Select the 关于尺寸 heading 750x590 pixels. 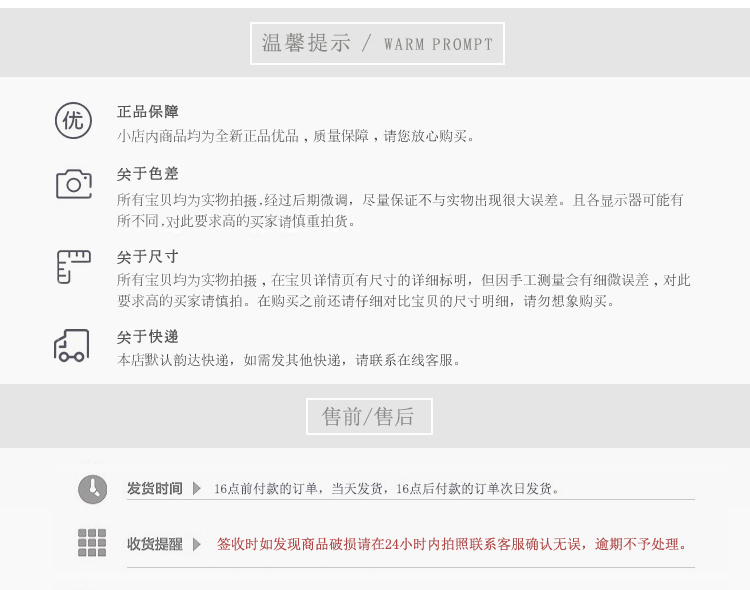coord(147,257)
